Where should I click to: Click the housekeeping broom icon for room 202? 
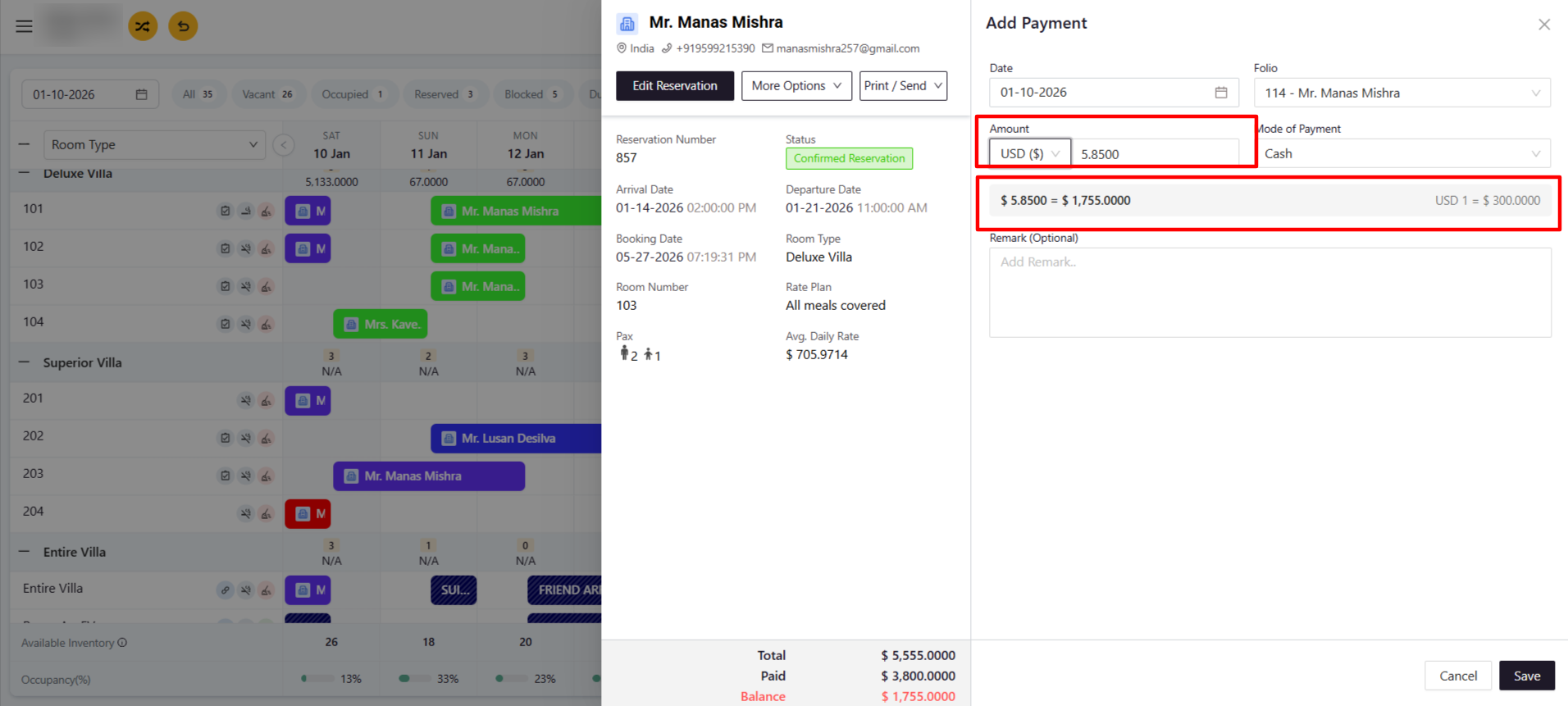pyautogui.click(x=267, y=438)
